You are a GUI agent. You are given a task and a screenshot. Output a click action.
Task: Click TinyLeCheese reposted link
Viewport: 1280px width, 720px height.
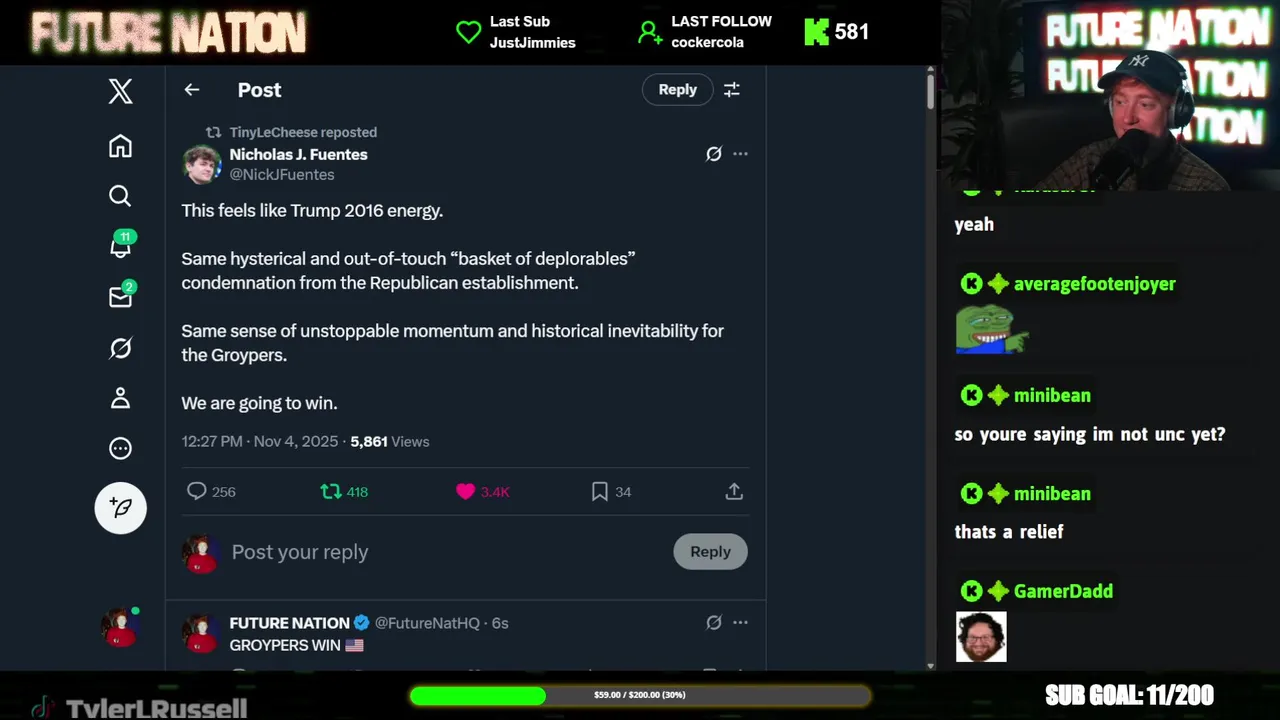coord(303,132)
